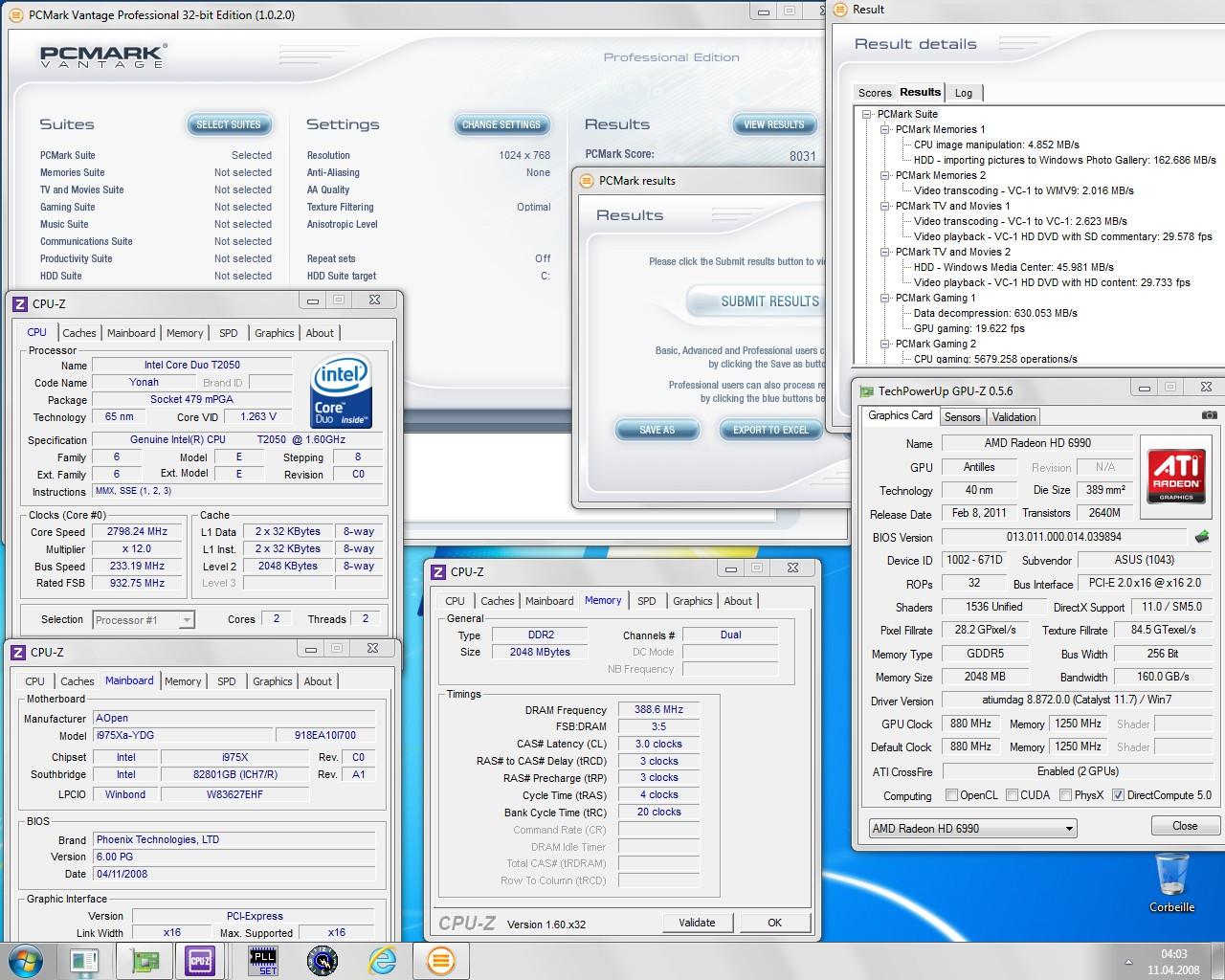The image size is (1225, 980).
Task: Open the AMD Radeon HD 6990 card dropdown
Action: coord(972,828)
